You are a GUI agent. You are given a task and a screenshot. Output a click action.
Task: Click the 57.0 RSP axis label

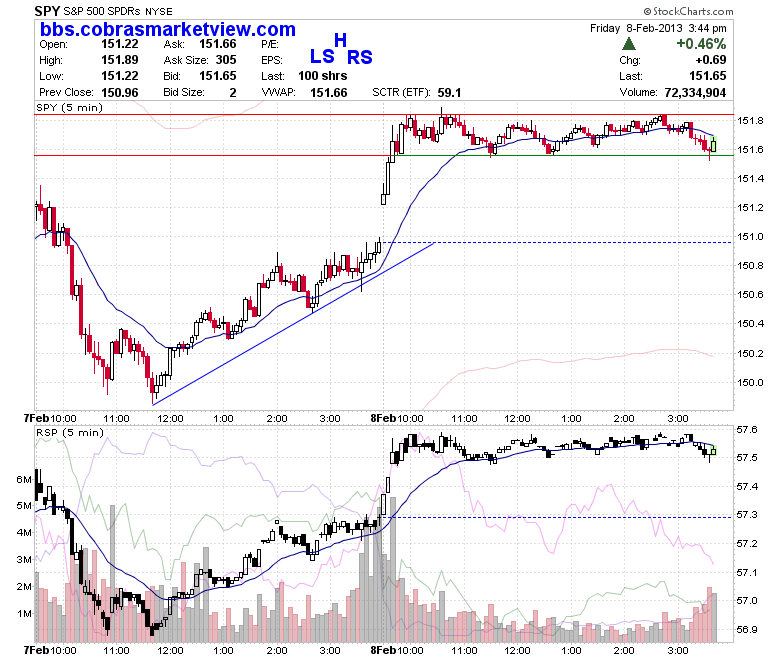747,600
